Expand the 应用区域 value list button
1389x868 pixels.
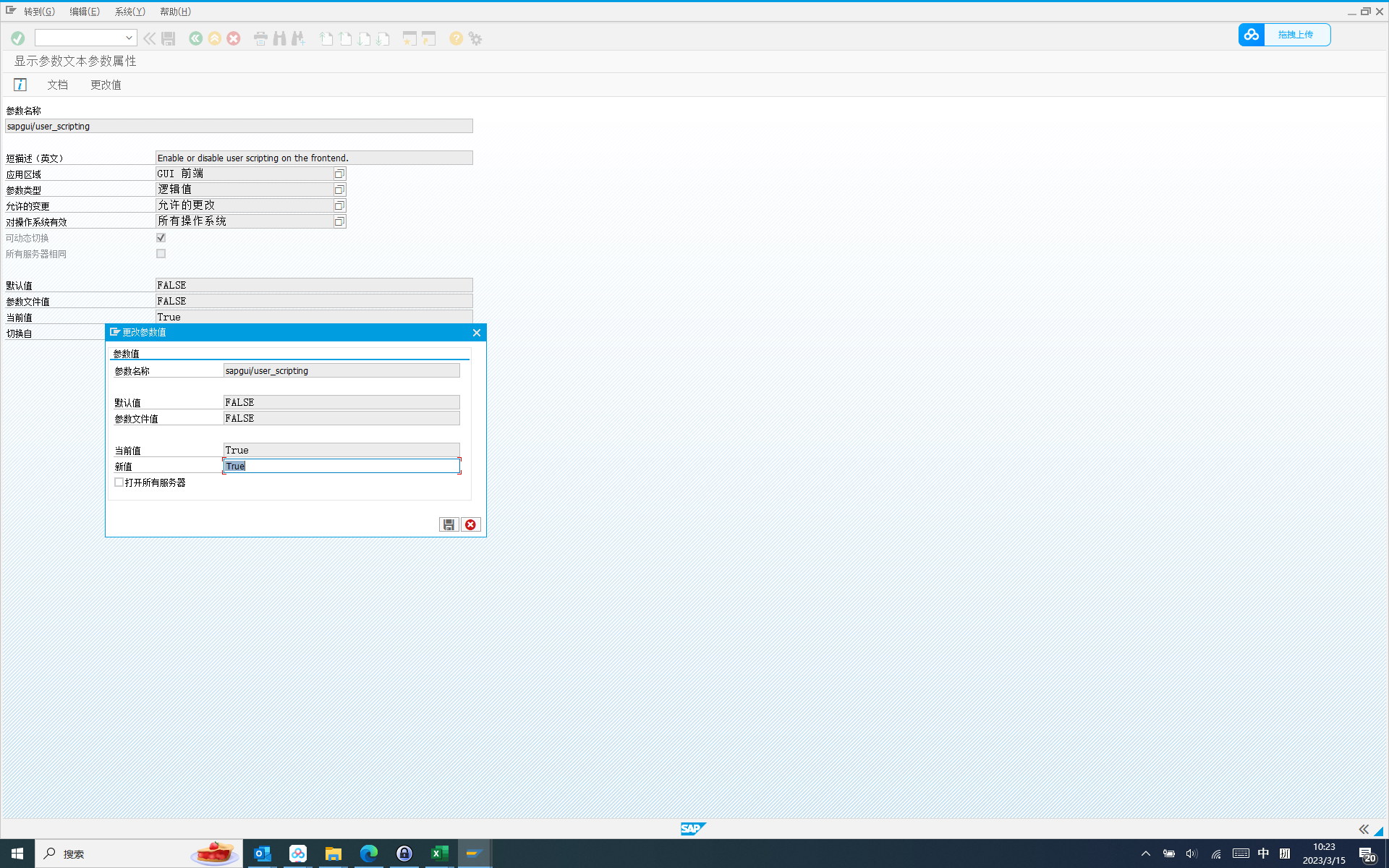coord(339,174)
